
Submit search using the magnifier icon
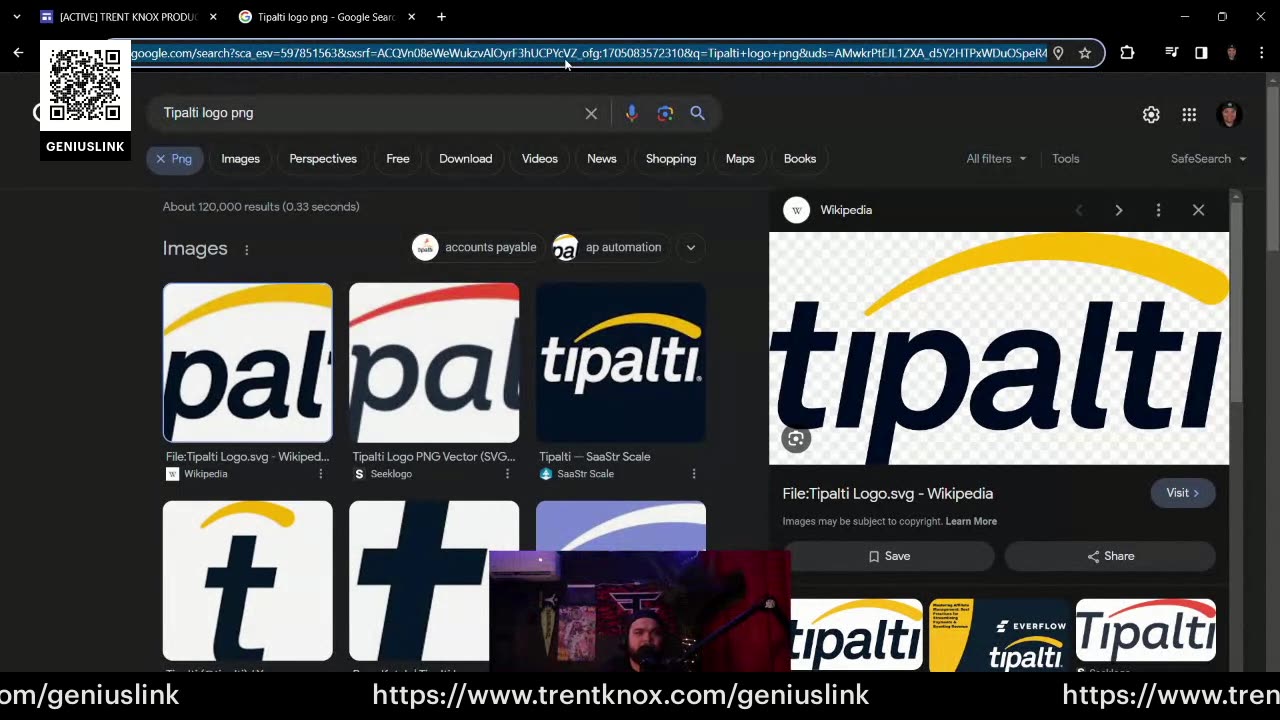point(697,113)
